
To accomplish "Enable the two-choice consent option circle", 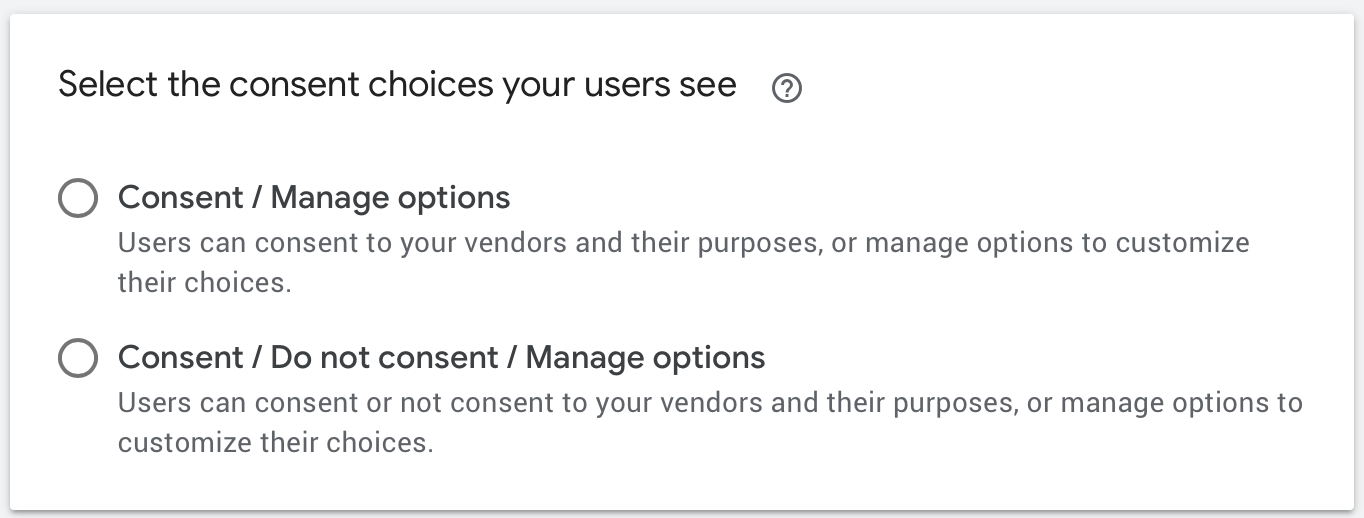I will 78,198.
